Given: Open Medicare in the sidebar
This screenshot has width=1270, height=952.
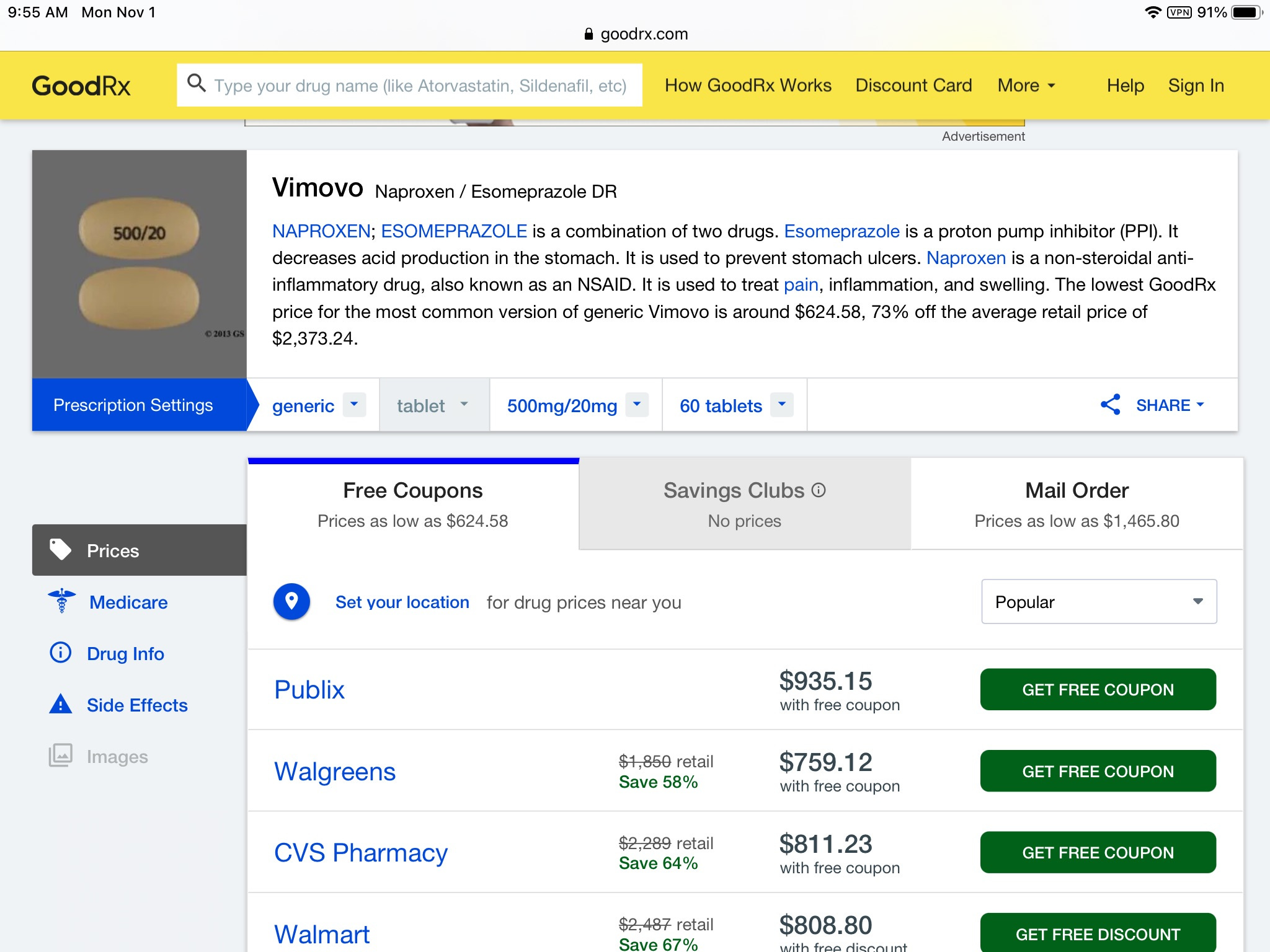Looking at the screenshot, I should point(128,602).
